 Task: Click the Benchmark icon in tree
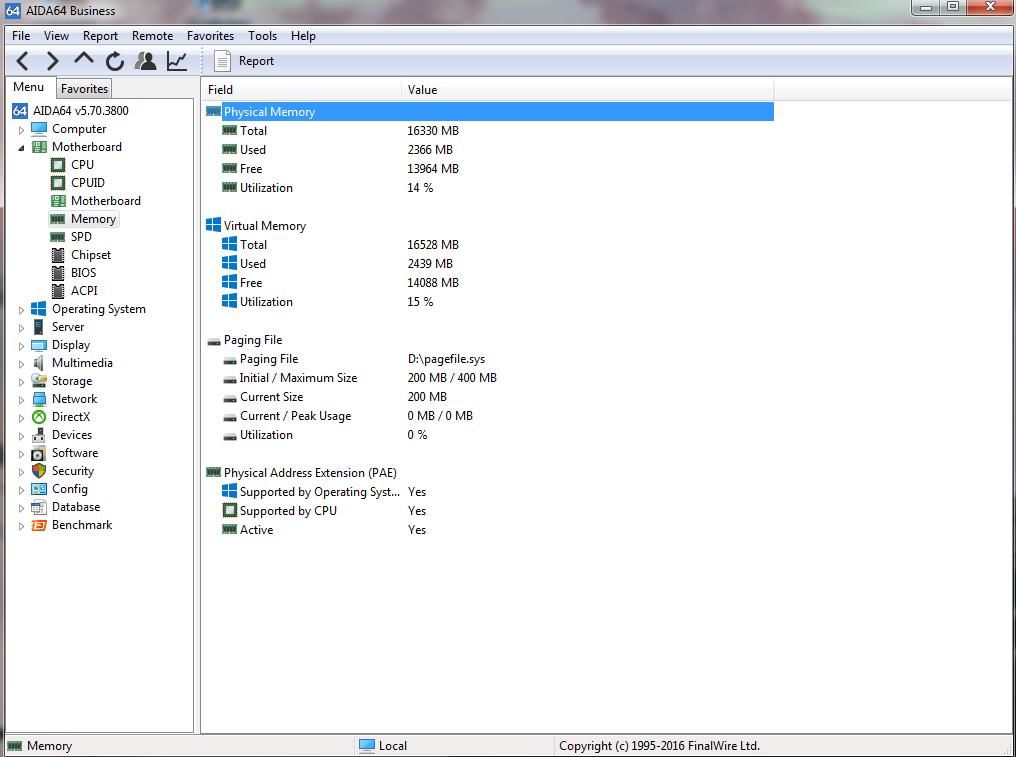(39, 525)
